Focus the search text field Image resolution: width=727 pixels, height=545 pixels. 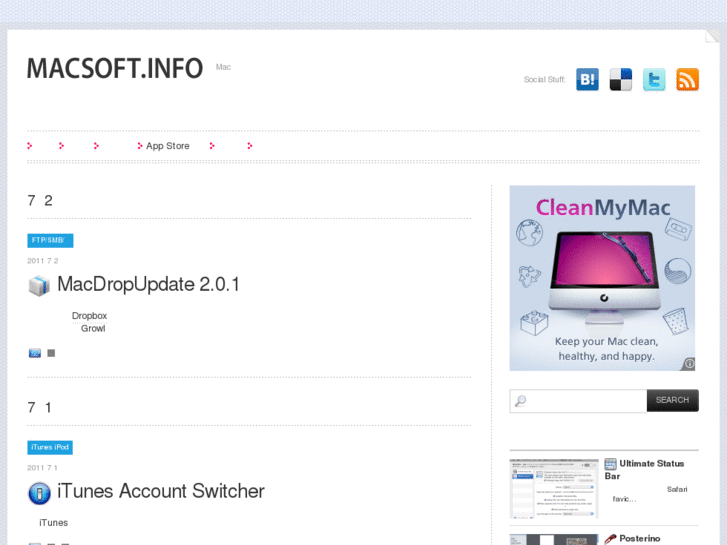[578, 401]
